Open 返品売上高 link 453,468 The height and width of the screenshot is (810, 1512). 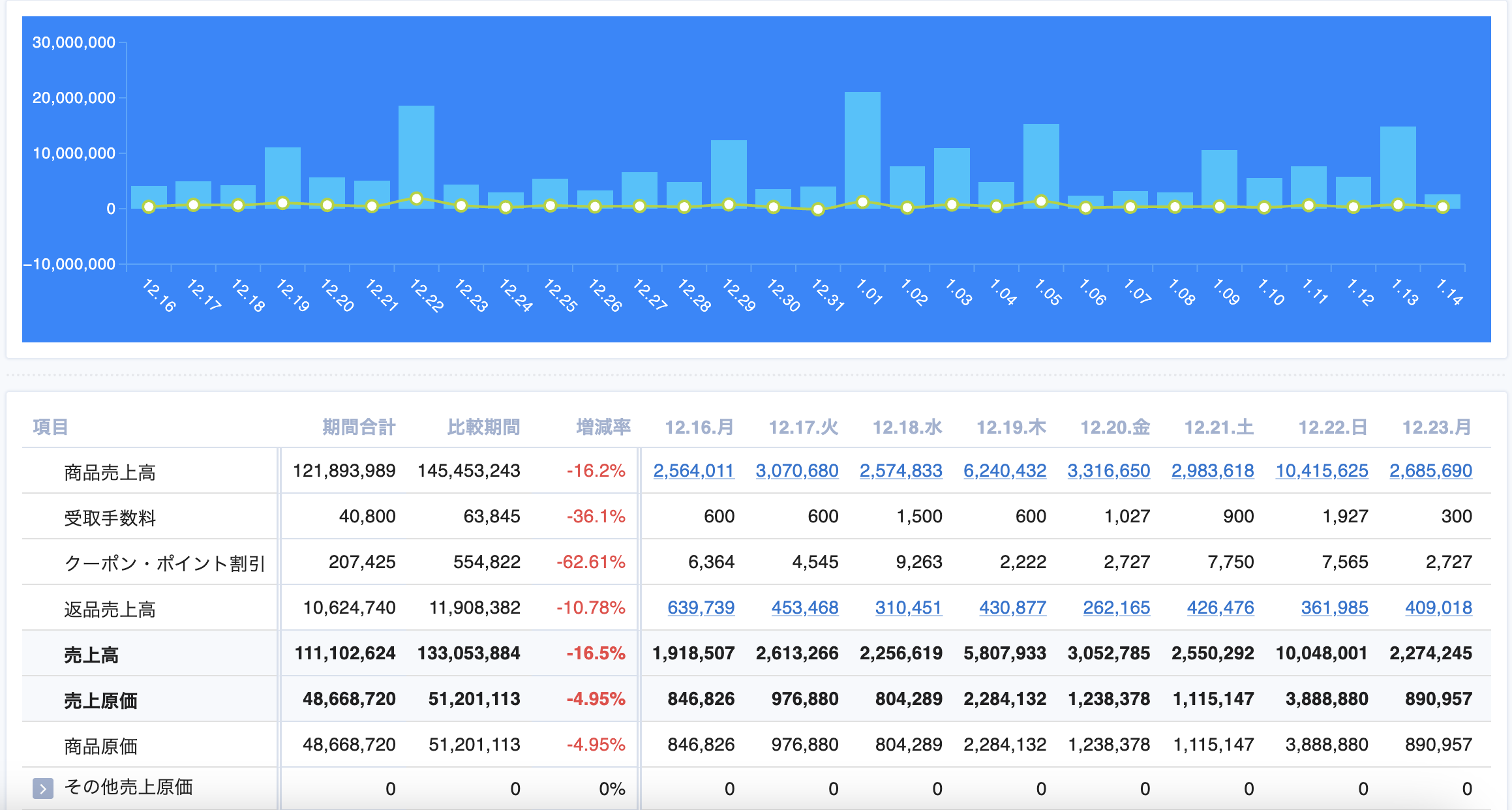(805, 608)
